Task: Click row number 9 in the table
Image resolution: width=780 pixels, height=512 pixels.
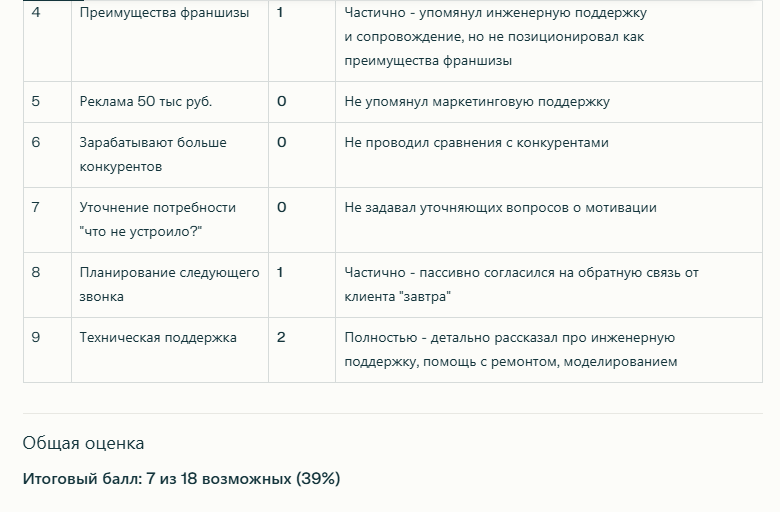Action: click(x=36, y=337)
